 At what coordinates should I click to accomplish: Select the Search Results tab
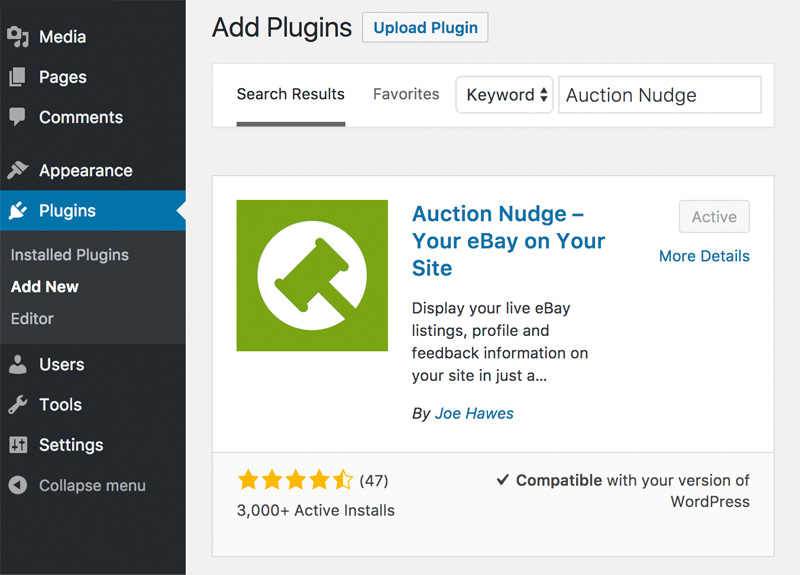(291, 94)
